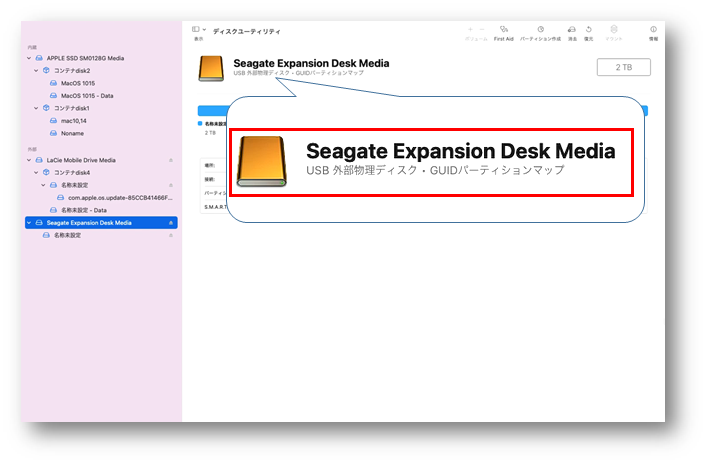Select the com.apple.os.update snapshot row
Viewport: 707px width, 464px height.
click(x=120, y=198)
